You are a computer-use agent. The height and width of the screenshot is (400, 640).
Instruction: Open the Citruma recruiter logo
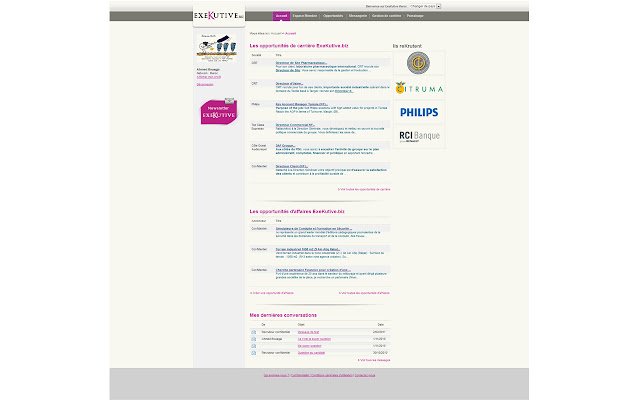(x=419, y=88)
